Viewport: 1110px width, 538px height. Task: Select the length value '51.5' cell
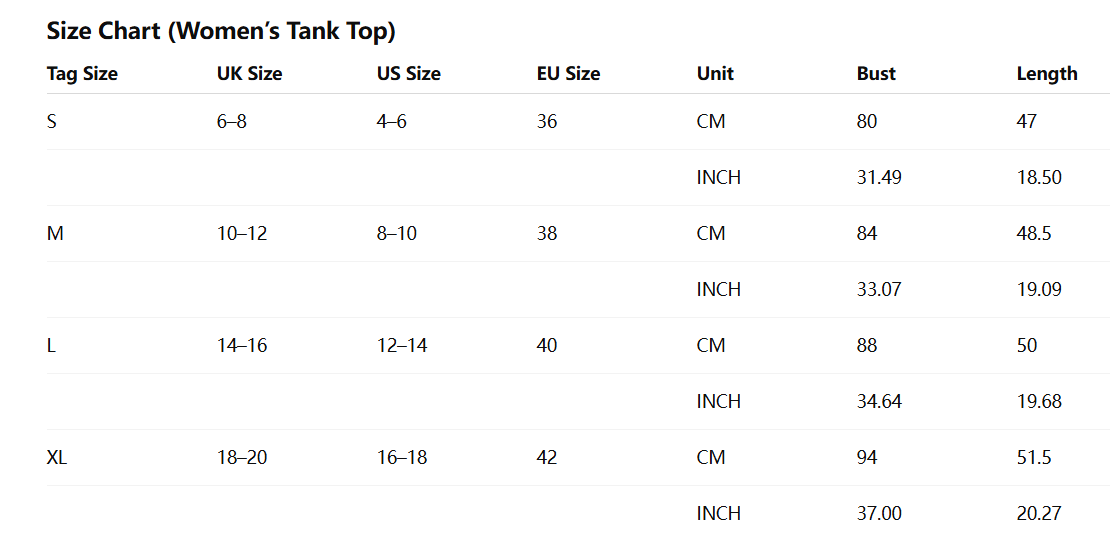click(x=1034, y=457)
